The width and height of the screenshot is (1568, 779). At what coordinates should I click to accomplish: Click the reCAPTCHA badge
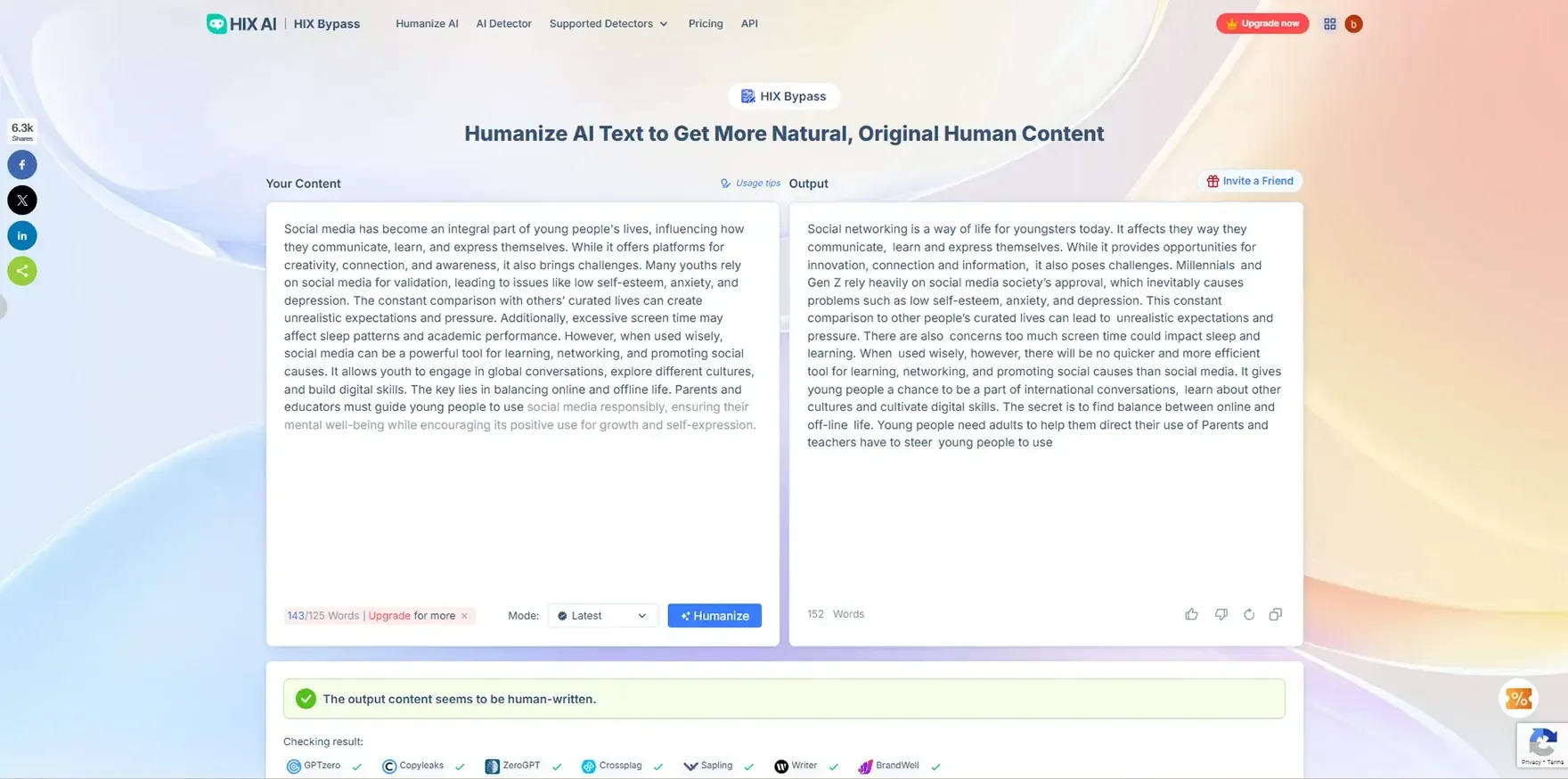[x=1542, y=745]
